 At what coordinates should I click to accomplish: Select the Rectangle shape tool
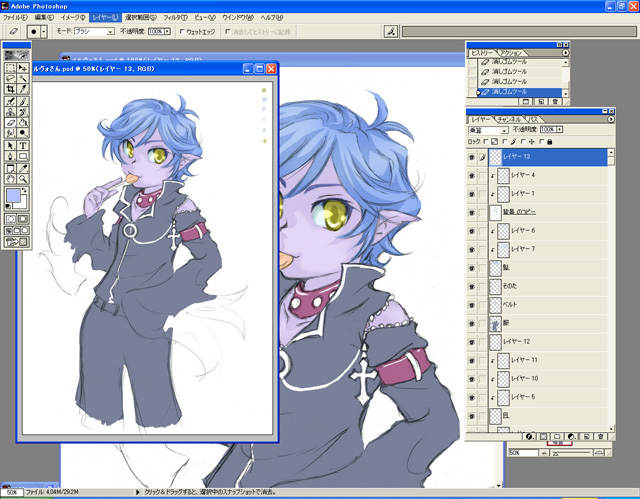tap(23, 156)
